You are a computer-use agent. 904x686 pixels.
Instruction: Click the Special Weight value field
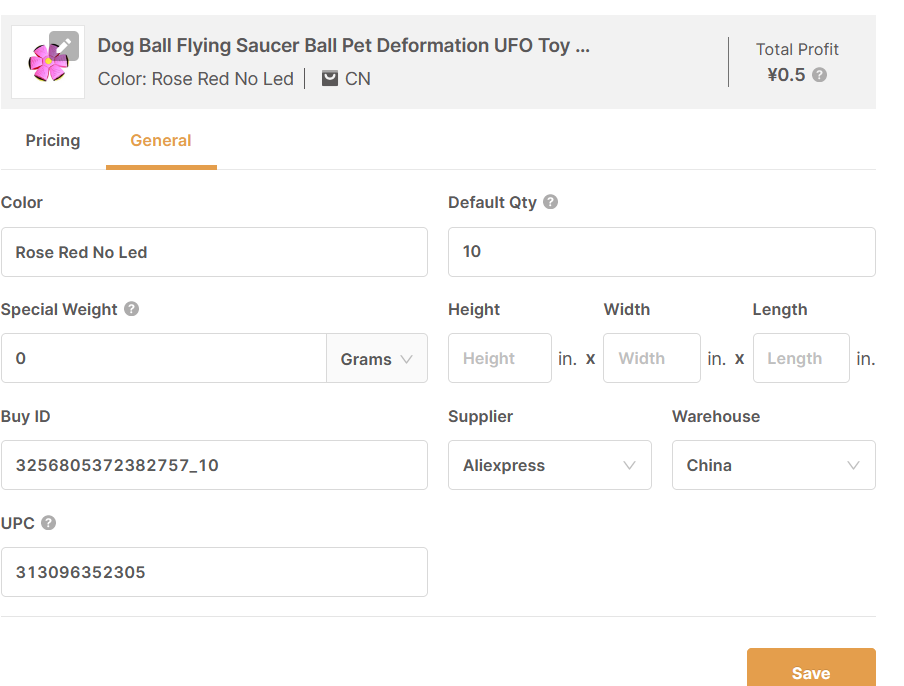164,358
